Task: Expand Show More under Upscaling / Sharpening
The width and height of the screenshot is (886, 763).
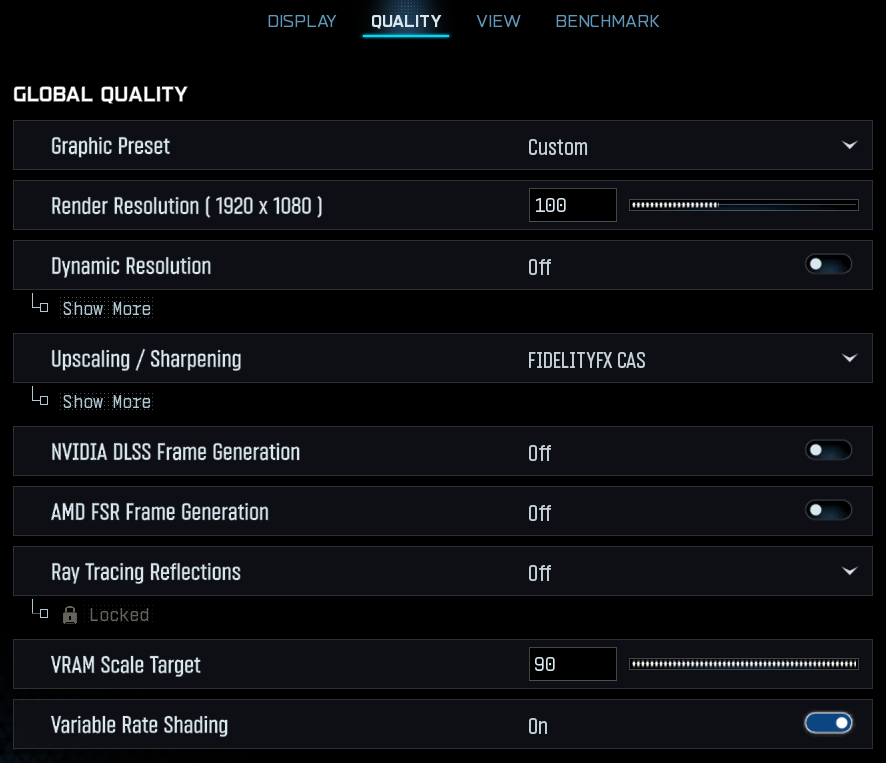Action: 107,402
